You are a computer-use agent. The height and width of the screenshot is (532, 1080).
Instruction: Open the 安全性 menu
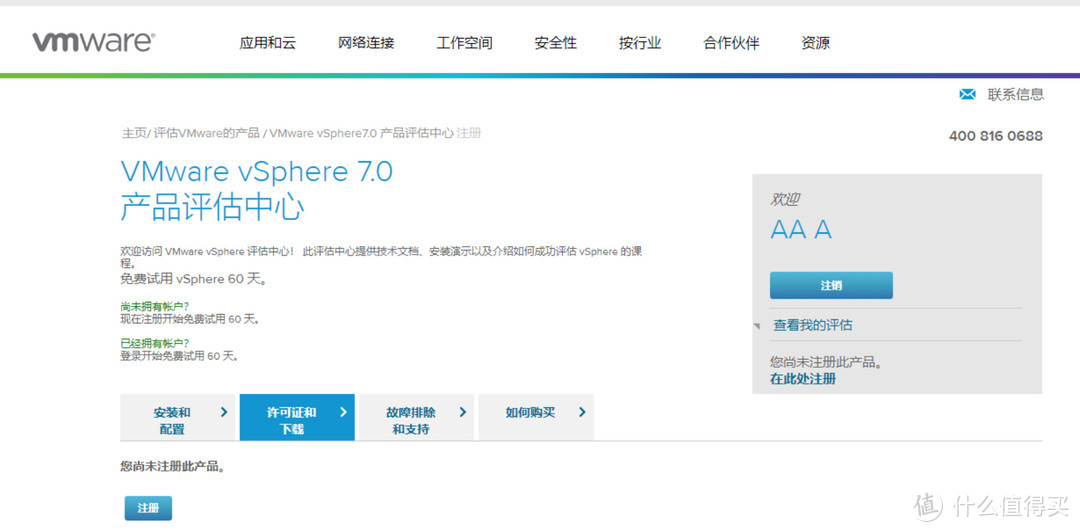555,43
